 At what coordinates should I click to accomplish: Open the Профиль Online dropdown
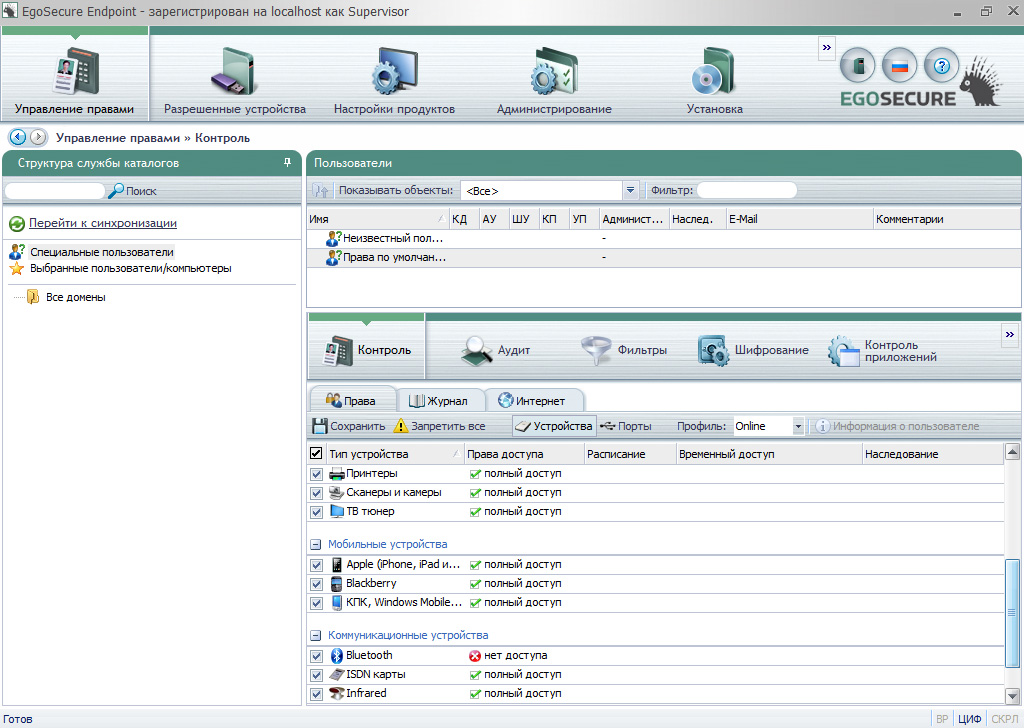[x=797, y=427]
